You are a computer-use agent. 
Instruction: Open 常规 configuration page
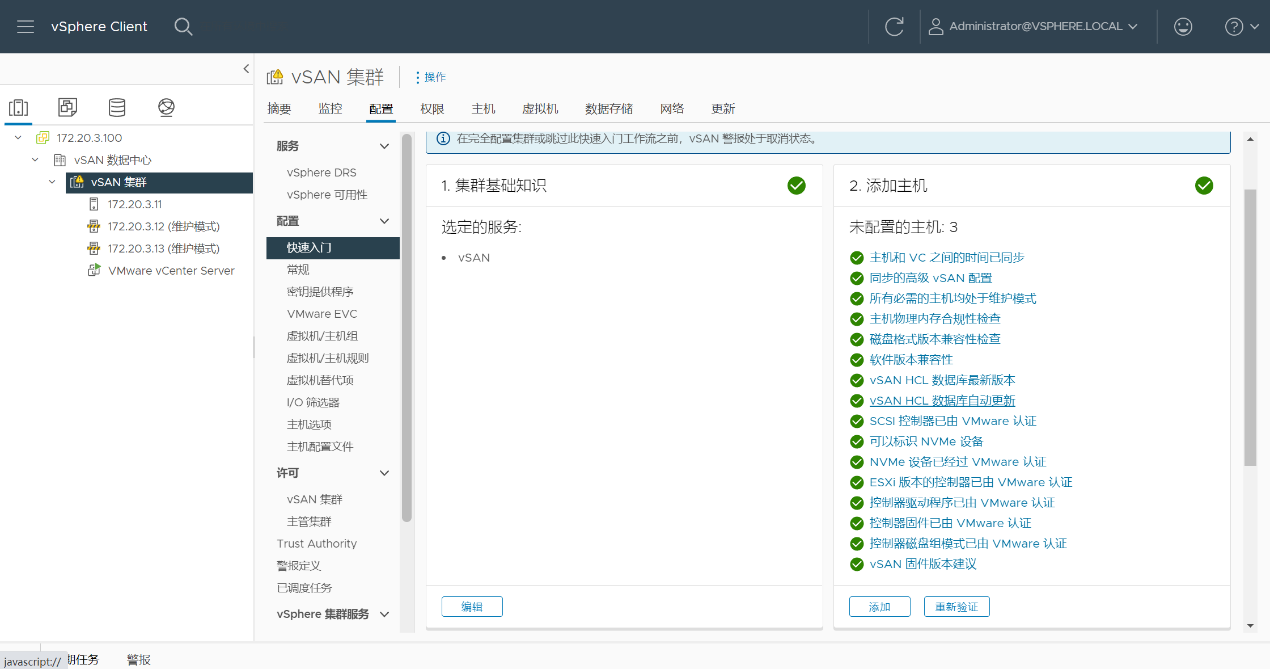298,269
